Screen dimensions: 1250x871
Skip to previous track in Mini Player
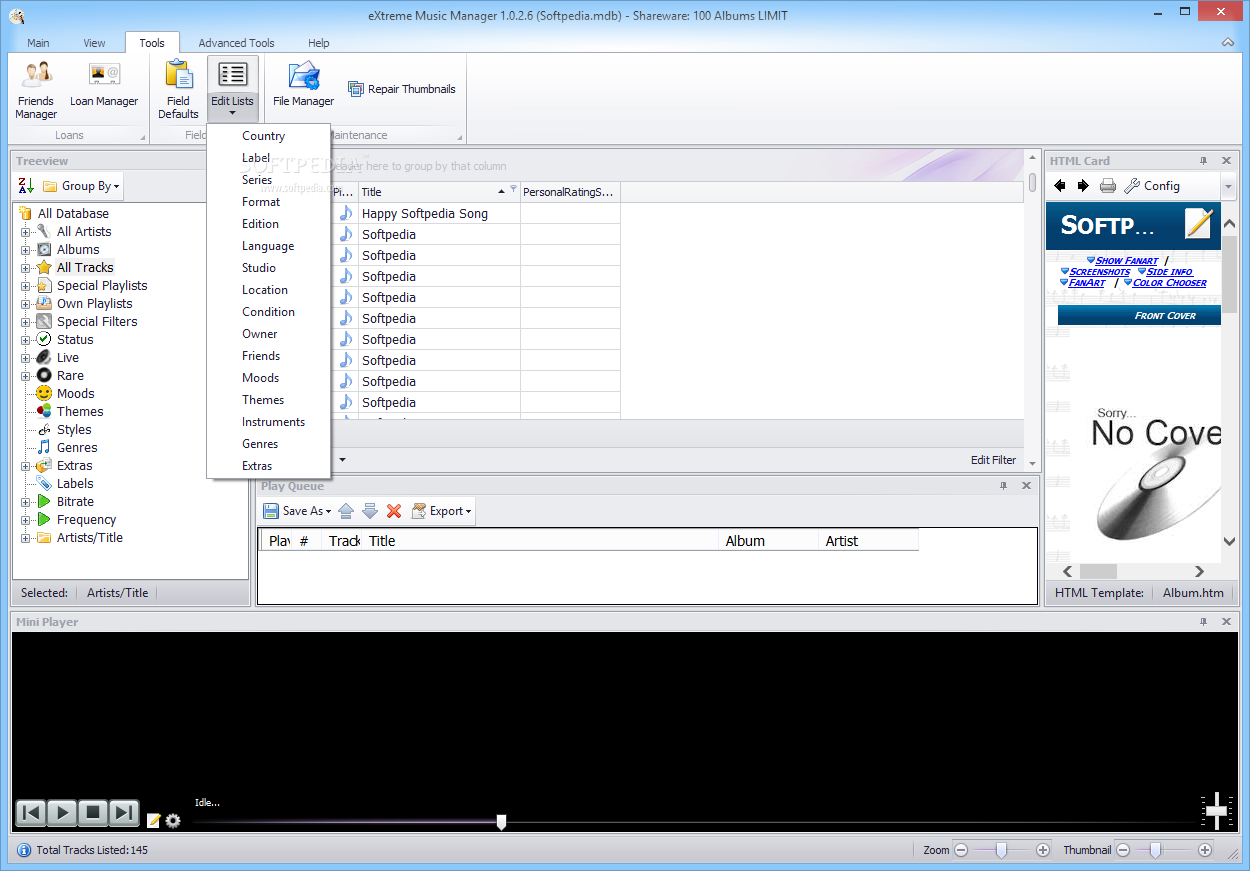click(x=31, y=813)
